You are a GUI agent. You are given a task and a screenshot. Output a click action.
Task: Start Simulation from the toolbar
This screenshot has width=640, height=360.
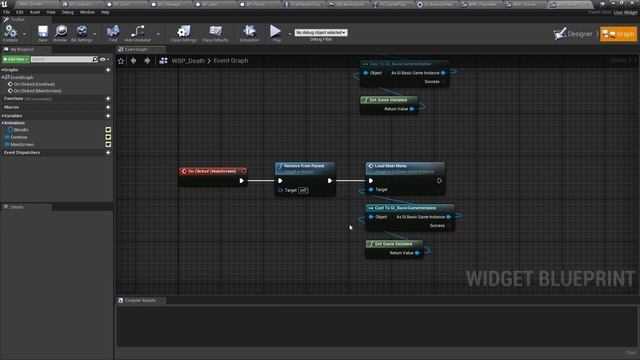(x=249, y=33)
